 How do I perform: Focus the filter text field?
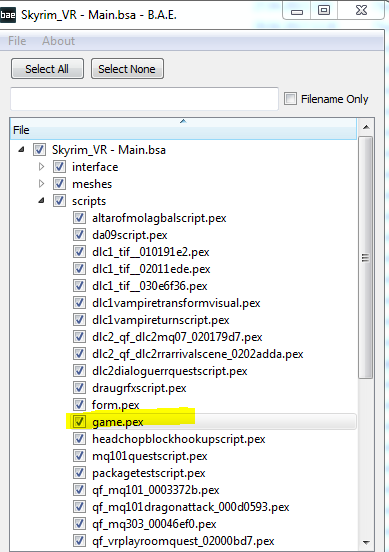[144, 99]
